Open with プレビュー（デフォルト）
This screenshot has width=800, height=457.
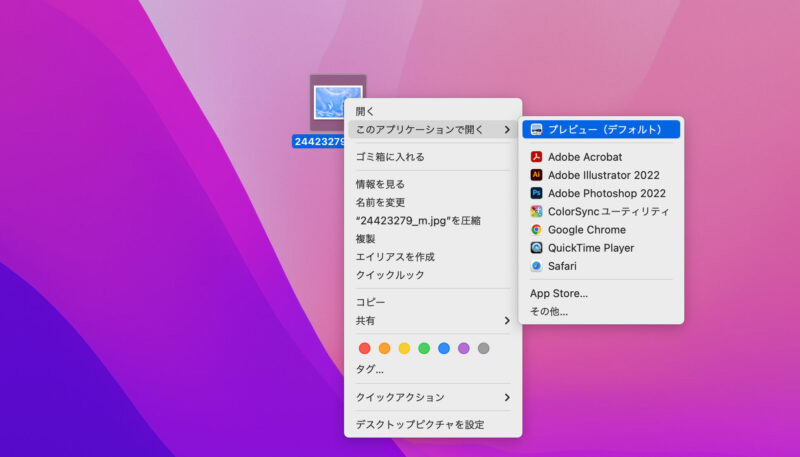pyautogui.click(x=601, y=130)
